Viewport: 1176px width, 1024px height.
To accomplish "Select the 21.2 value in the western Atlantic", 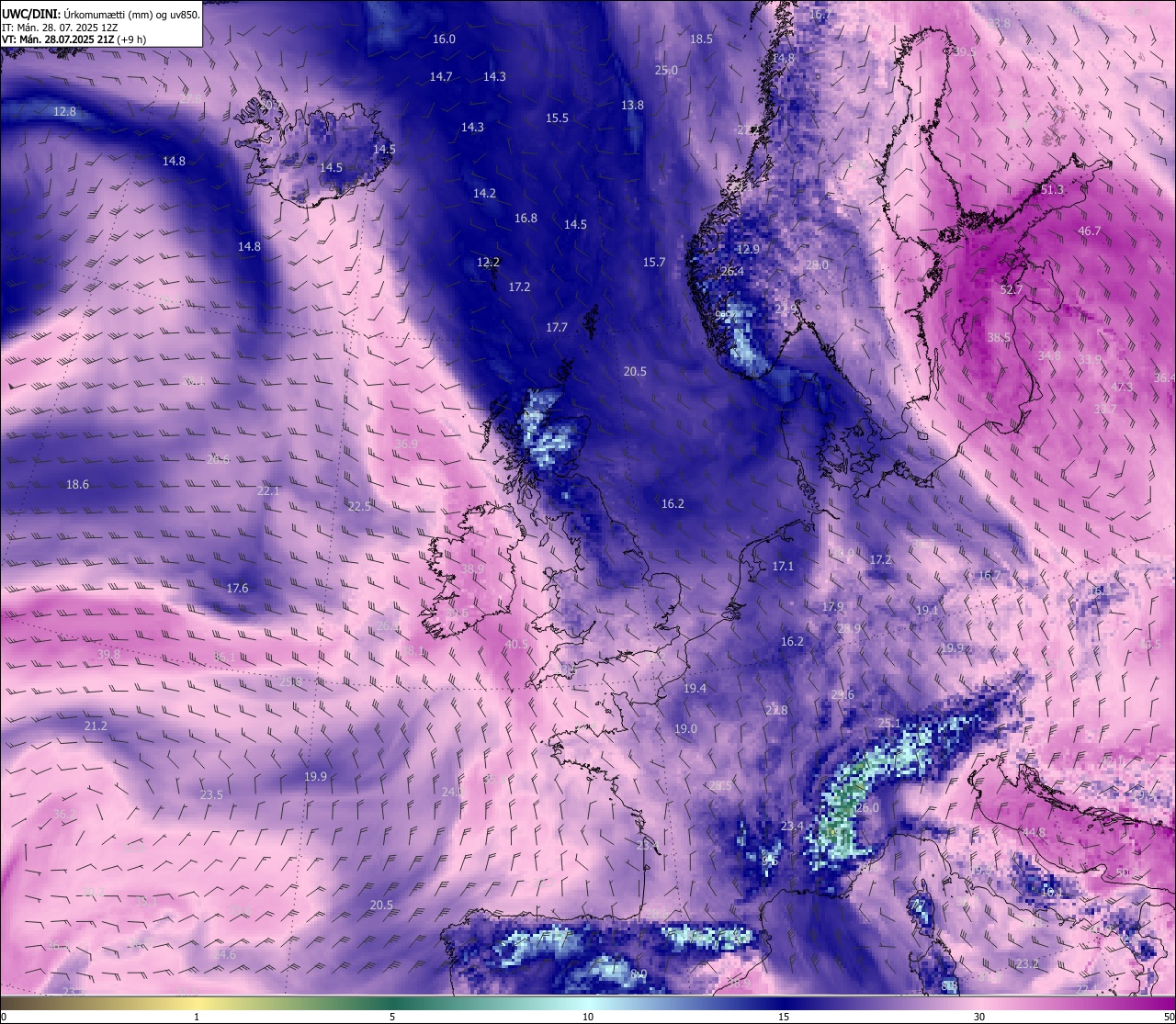I will [x=96, y=726].
